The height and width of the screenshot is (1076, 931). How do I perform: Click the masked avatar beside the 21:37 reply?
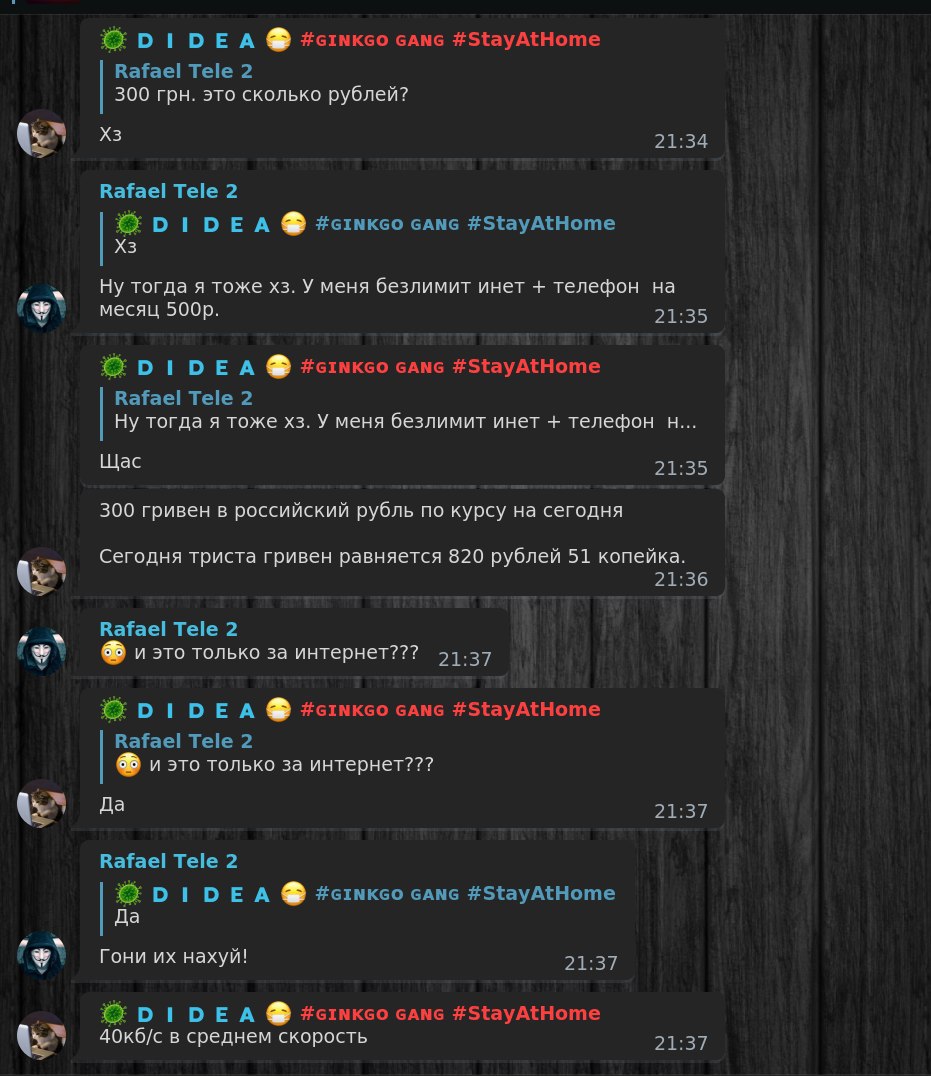pos(41,956)
